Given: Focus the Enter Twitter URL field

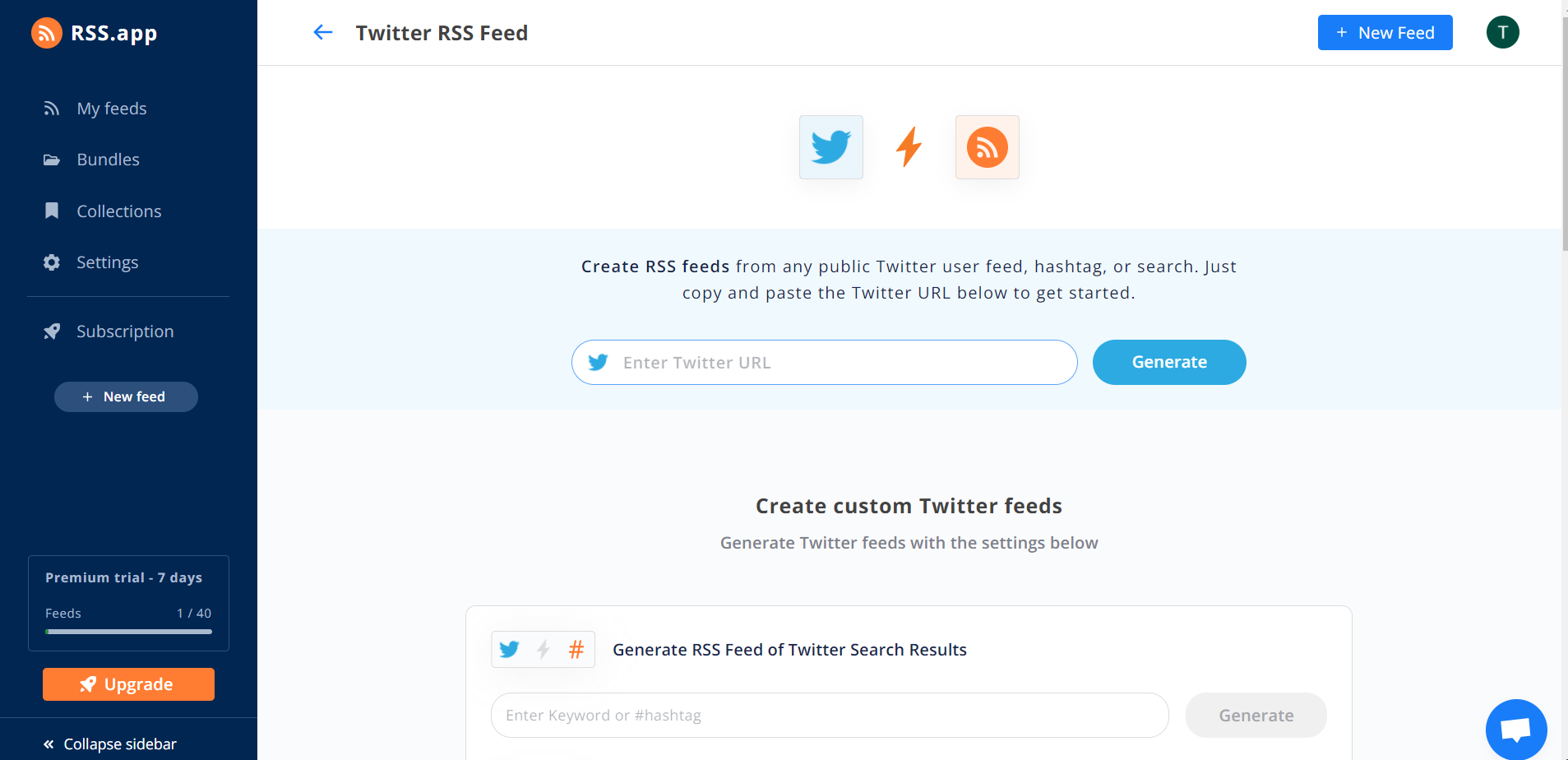Looking at the screenshot, I should click(x=824, y=362).
